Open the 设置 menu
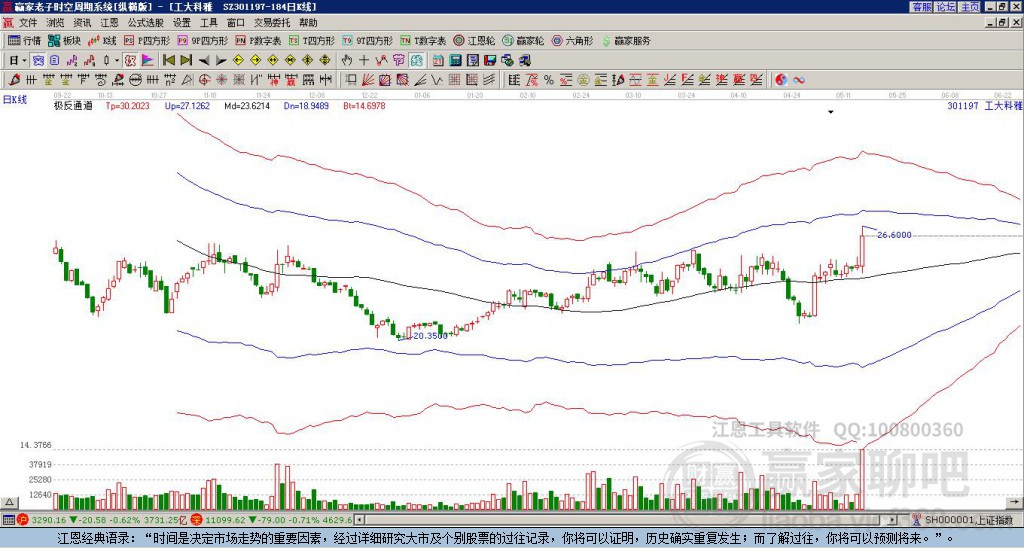This screenshot has width=1024, height=548. [182, 23]
